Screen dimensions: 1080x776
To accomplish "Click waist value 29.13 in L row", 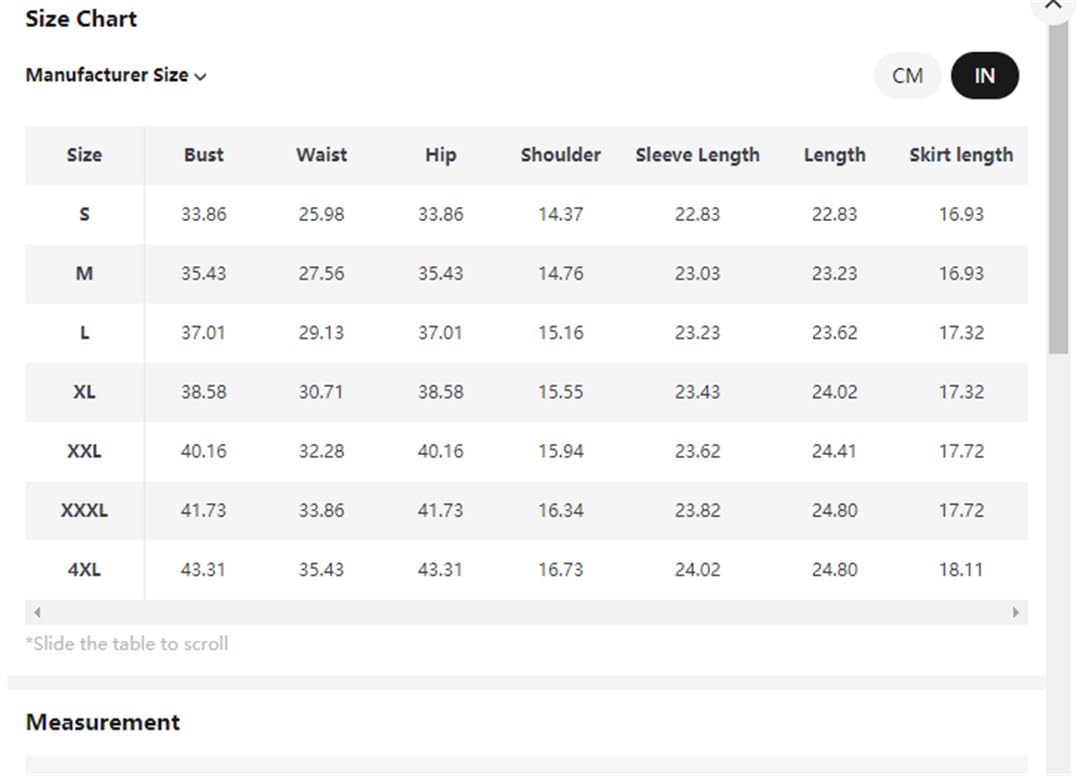I will pos(322,333).
